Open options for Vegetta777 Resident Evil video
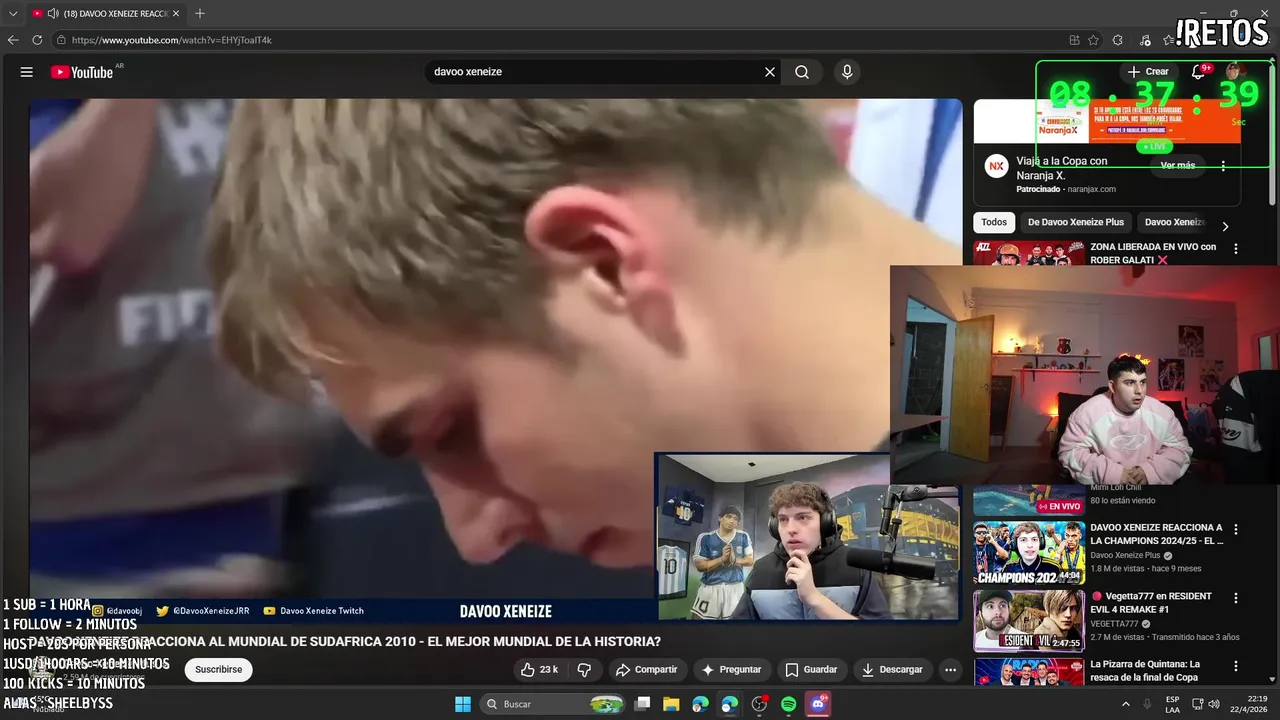 pos(1236,598)
